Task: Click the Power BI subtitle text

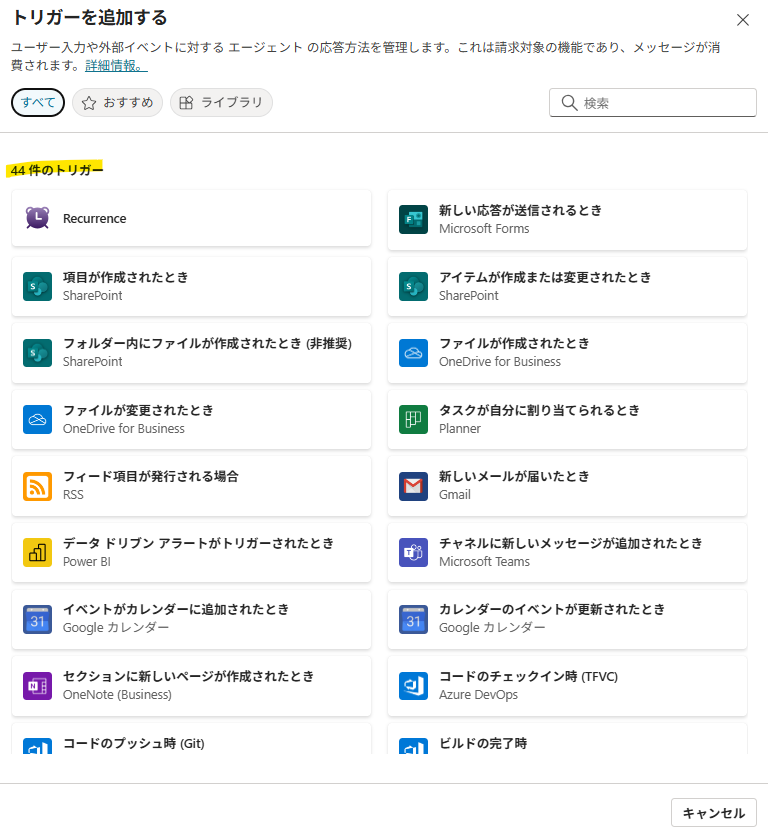Action: [87, 561]
